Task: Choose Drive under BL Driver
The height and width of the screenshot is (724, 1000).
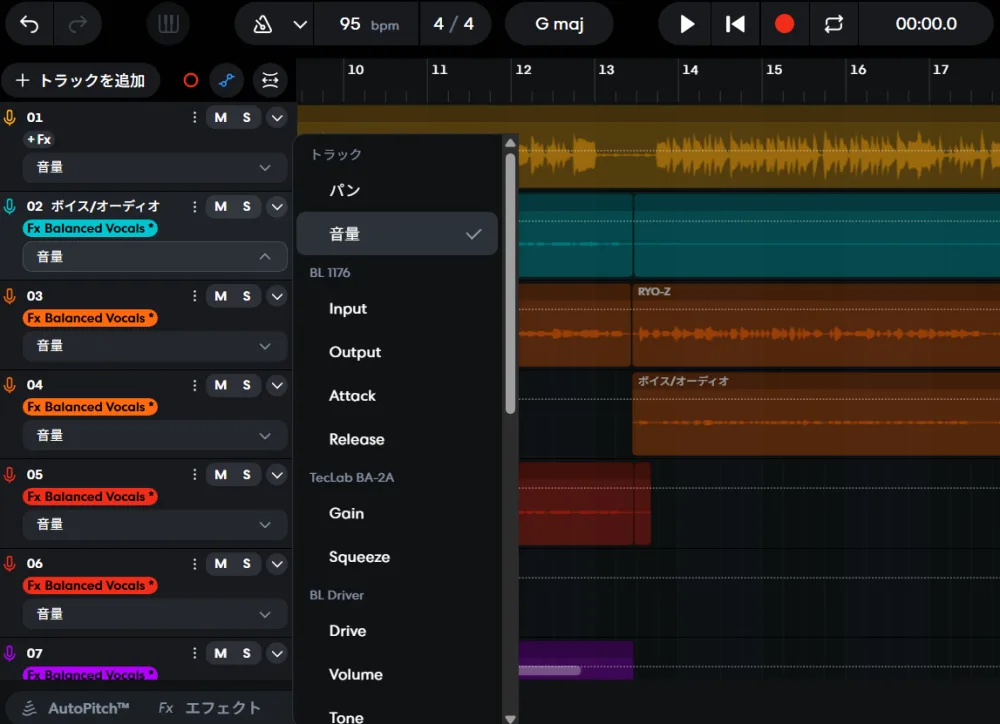Action: [397, 631]
